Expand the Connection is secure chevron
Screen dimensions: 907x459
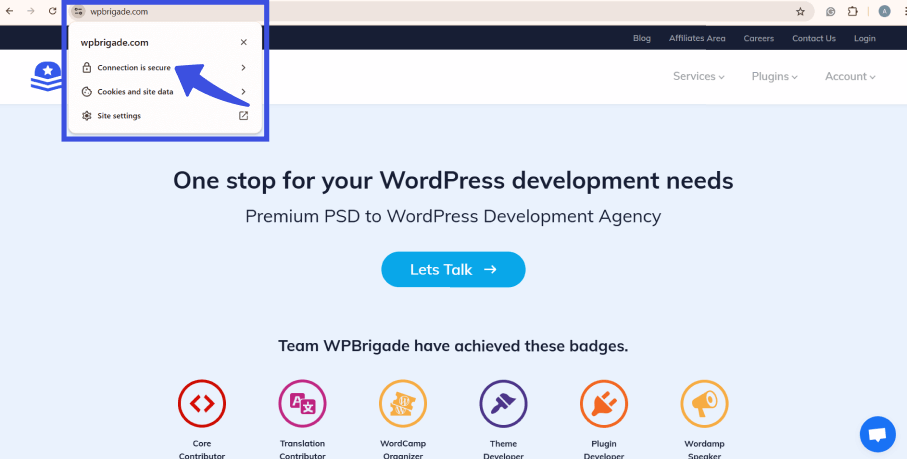(244, 68)
